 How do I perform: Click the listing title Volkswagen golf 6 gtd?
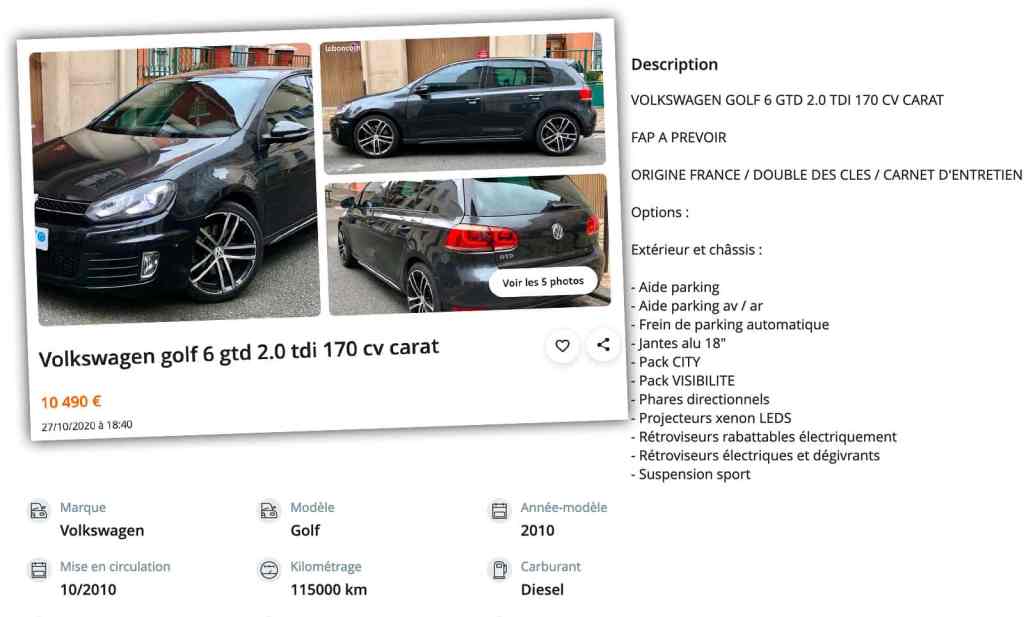238,353
